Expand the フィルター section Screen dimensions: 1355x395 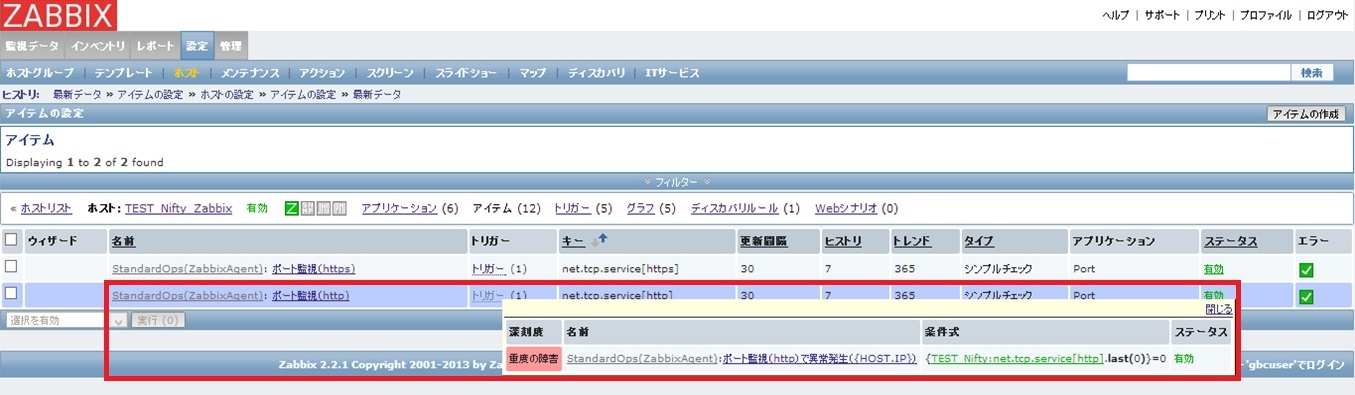(x=677, y=182)
